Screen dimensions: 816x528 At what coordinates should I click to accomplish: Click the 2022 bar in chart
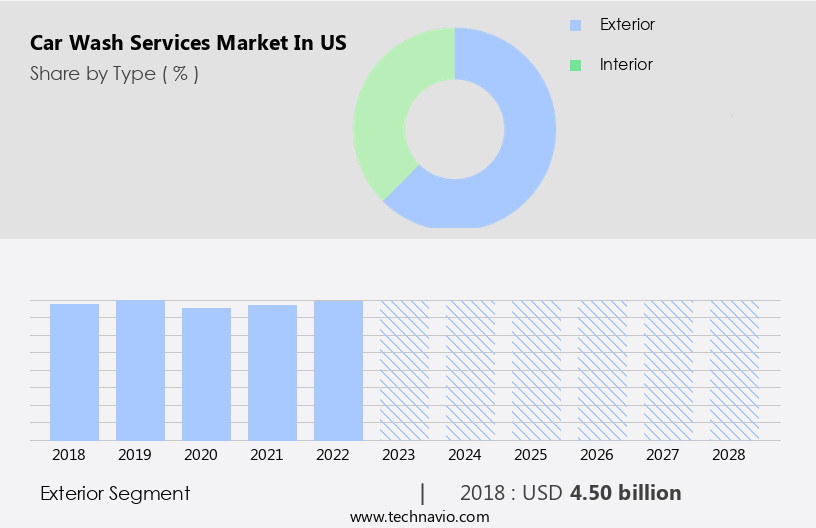tap(338, 370)
